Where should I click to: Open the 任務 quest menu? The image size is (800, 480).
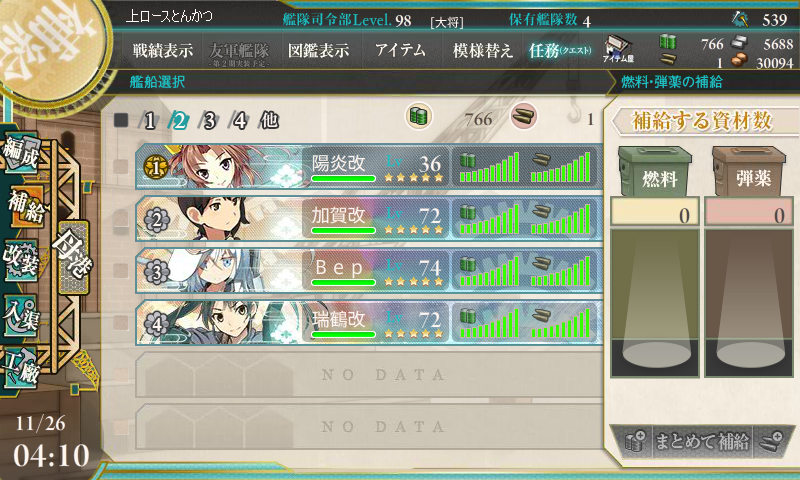tap(560, 50)
